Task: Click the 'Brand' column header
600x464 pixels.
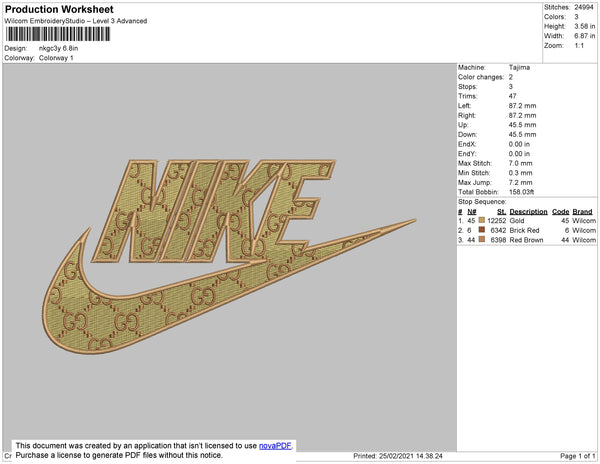Action: click(x=582, y=212)
